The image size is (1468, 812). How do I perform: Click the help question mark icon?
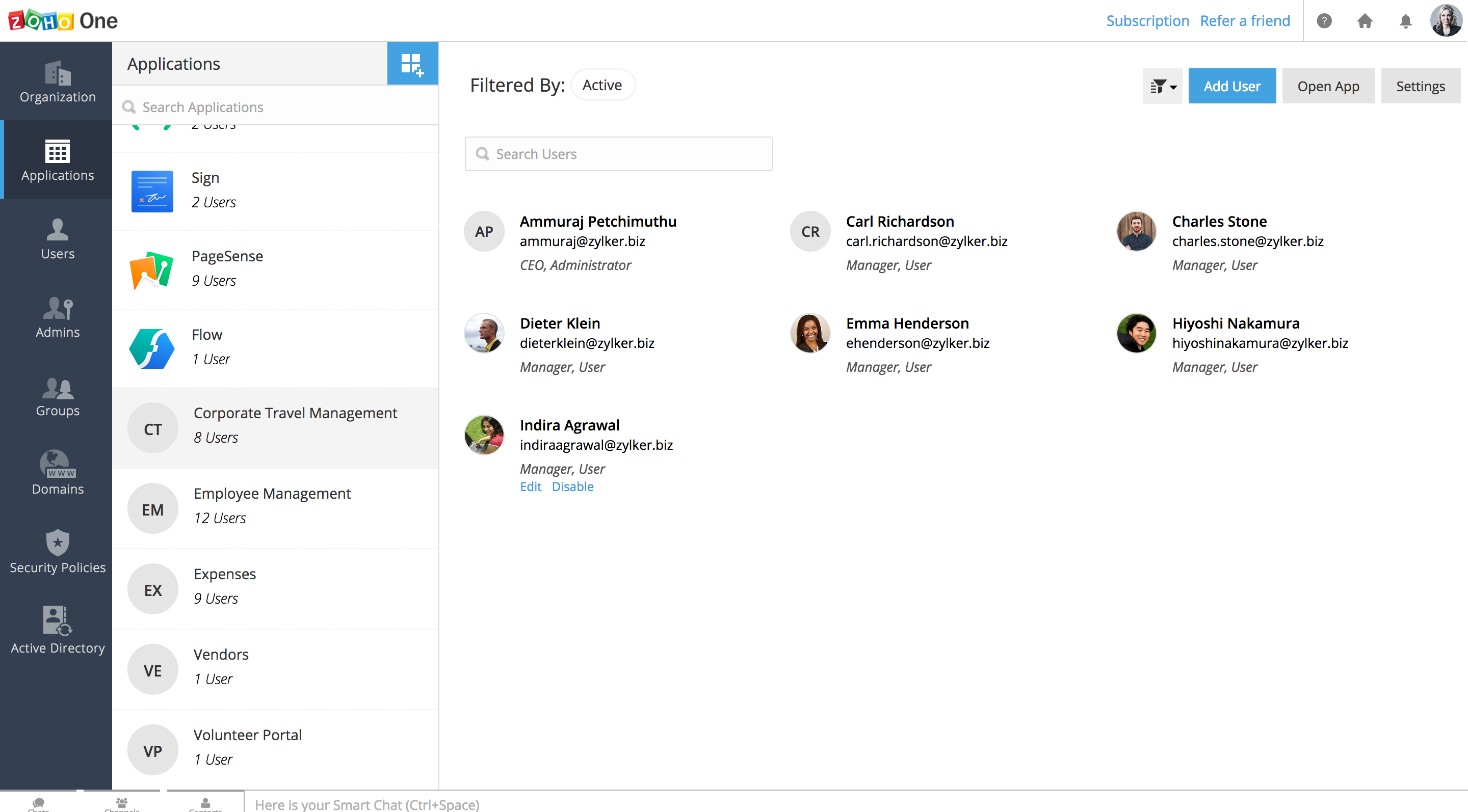click(x=1324, y=21)
